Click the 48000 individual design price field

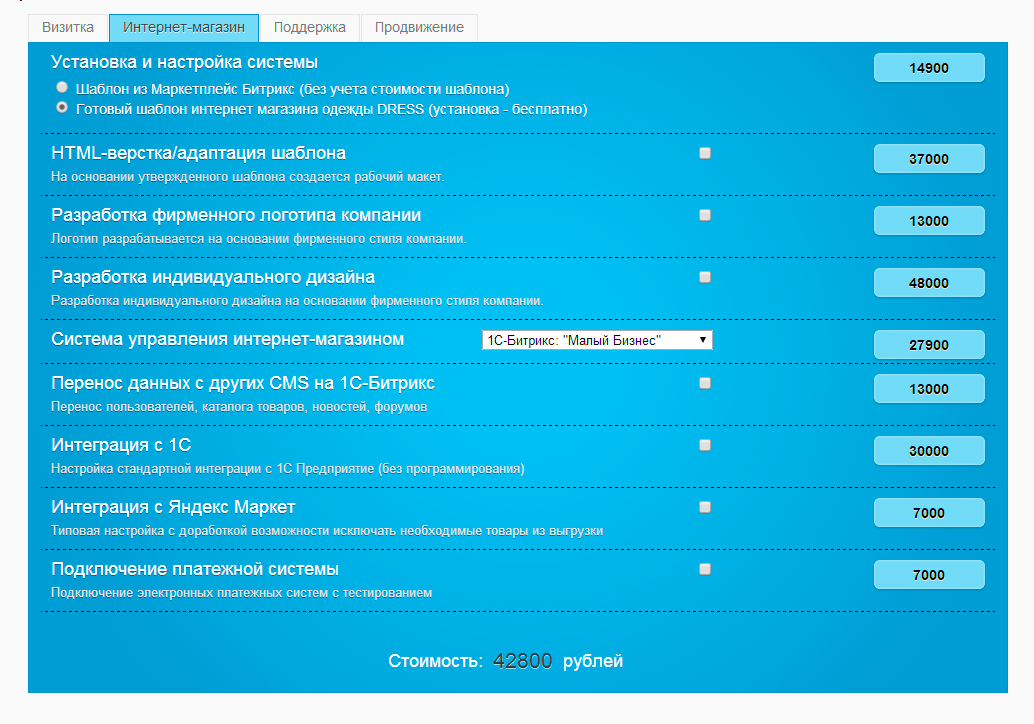pyautogui.click(x=929, y=283)
